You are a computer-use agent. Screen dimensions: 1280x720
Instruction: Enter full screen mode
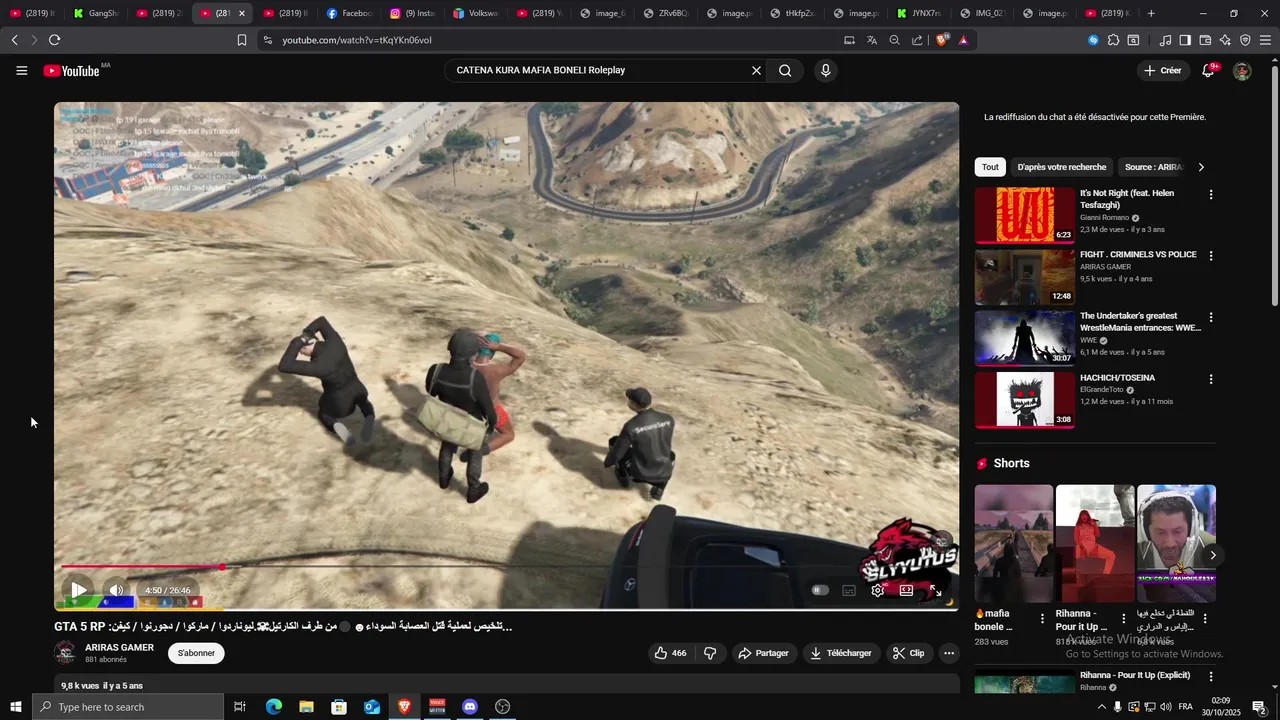935,590
